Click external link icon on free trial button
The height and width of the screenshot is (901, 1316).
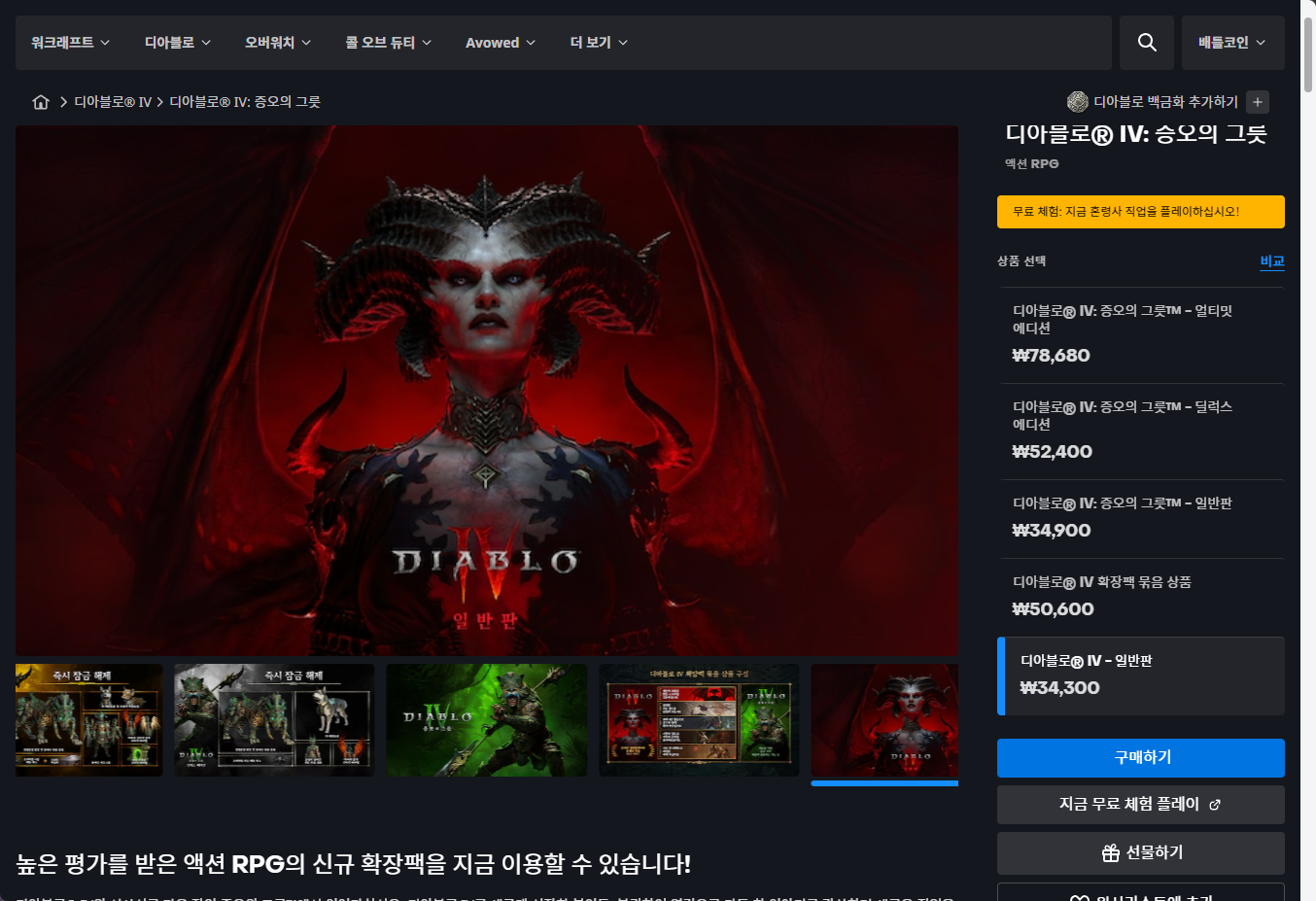pos(1215,805)
